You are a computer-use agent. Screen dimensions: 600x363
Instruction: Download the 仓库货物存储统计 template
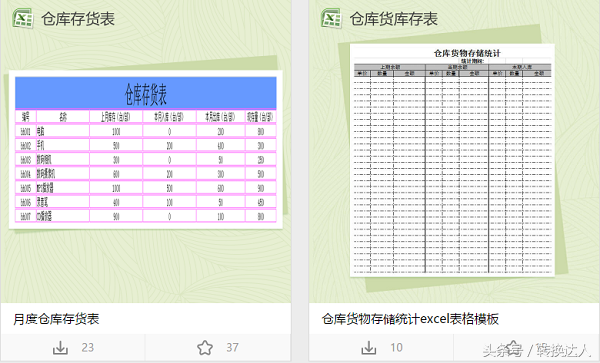pyautogui.click(x=368, y=347)
